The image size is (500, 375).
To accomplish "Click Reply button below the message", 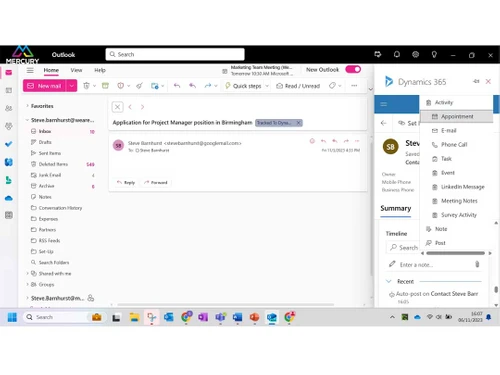I will (x=126, y=182).
